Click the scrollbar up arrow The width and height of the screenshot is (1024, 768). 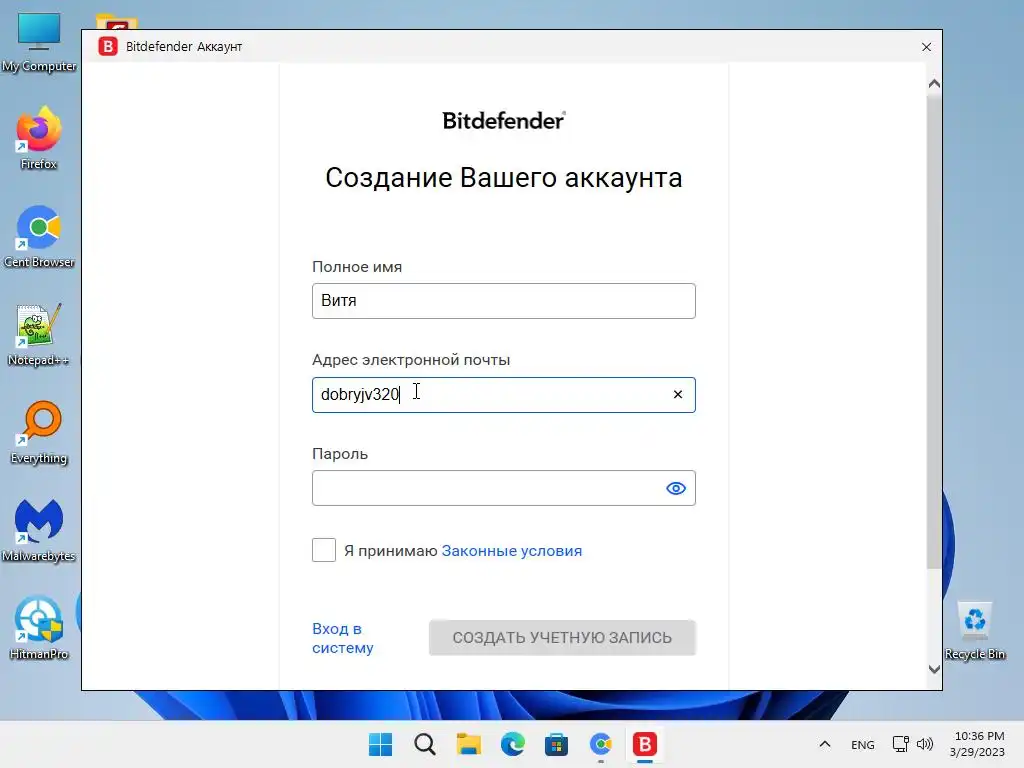pyautogui.click(x=934, y=84)
